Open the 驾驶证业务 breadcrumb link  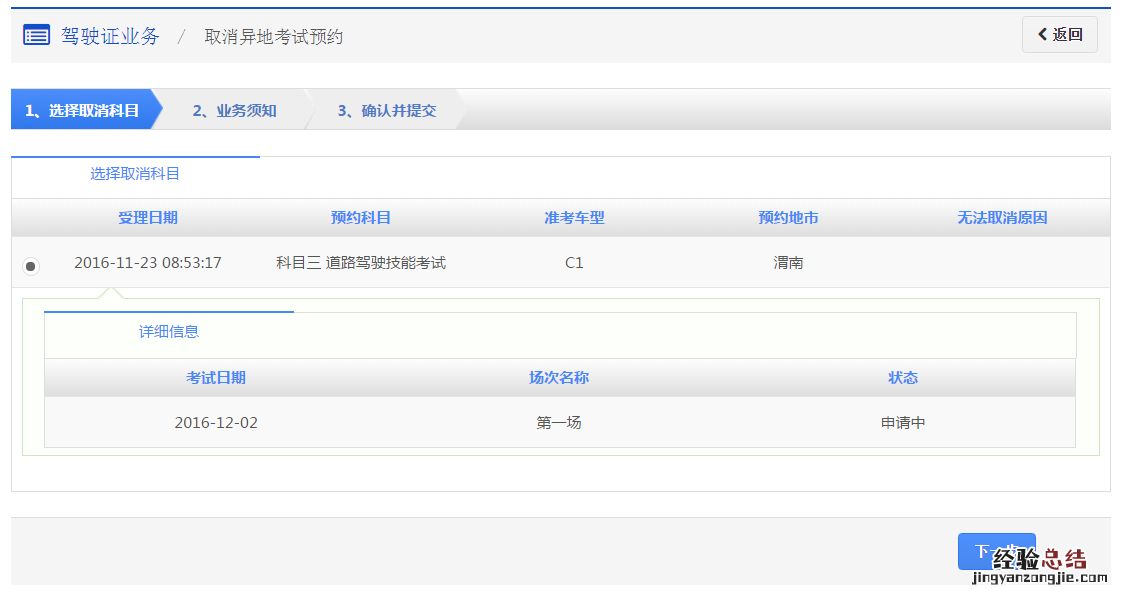[x=110, y=36]
